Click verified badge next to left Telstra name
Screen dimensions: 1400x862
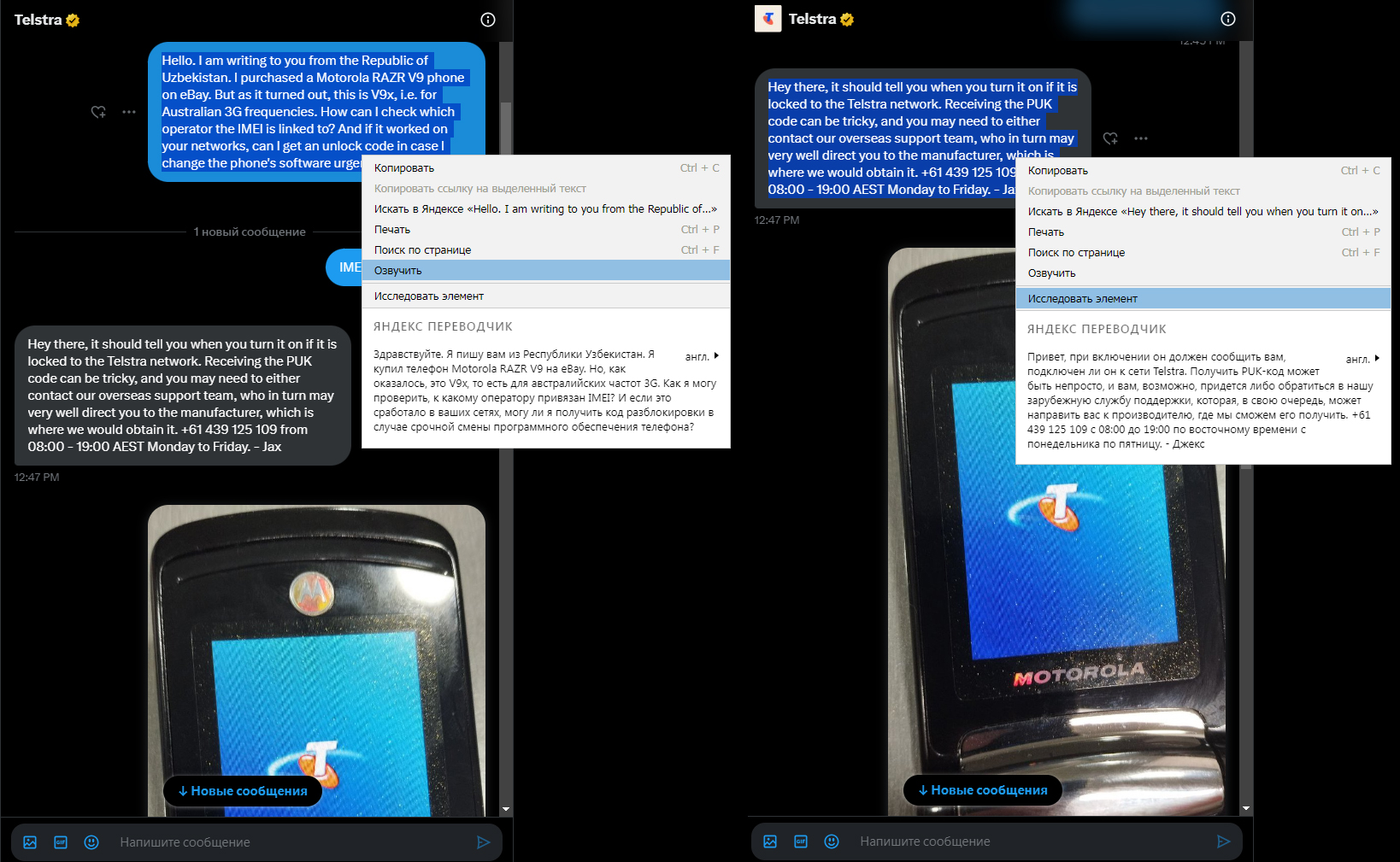(x=73, y=21)
